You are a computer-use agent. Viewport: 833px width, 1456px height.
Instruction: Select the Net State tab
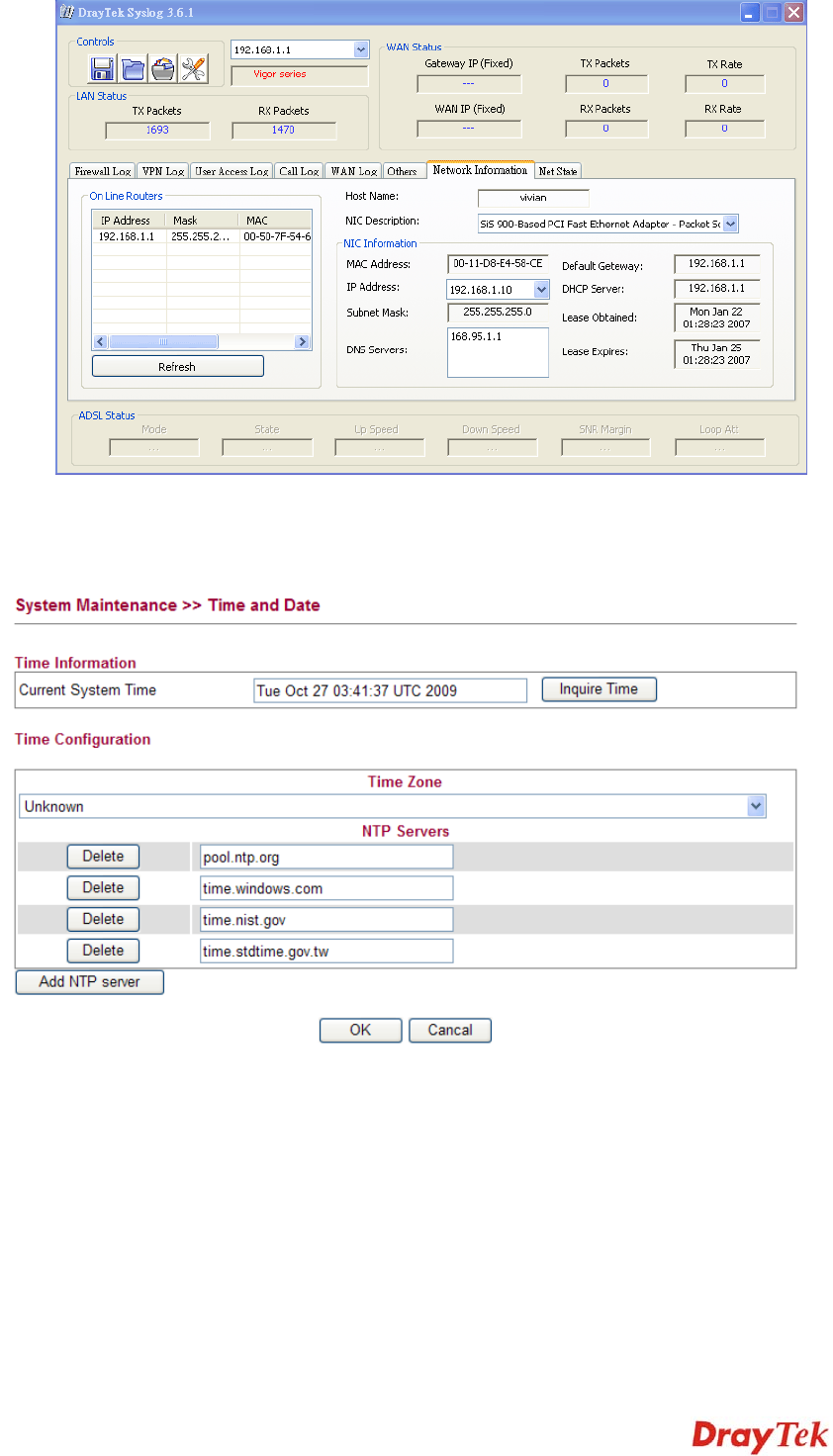(x=558, y=171)
